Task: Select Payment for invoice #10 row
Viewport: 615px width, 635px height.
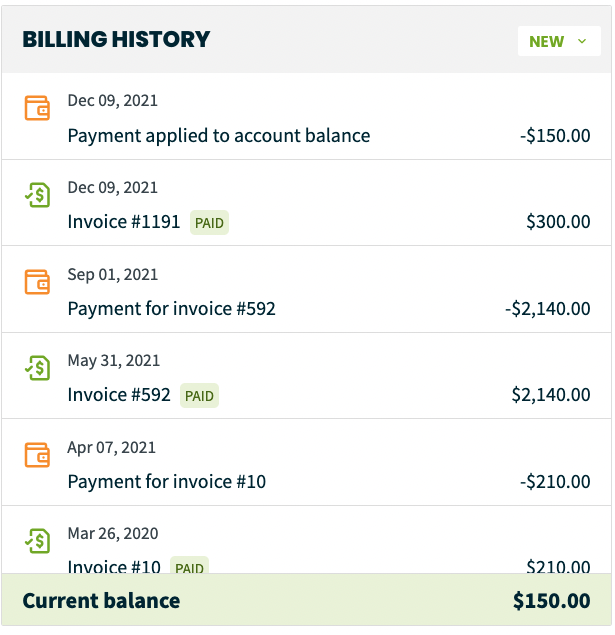Action: [166, 482]
